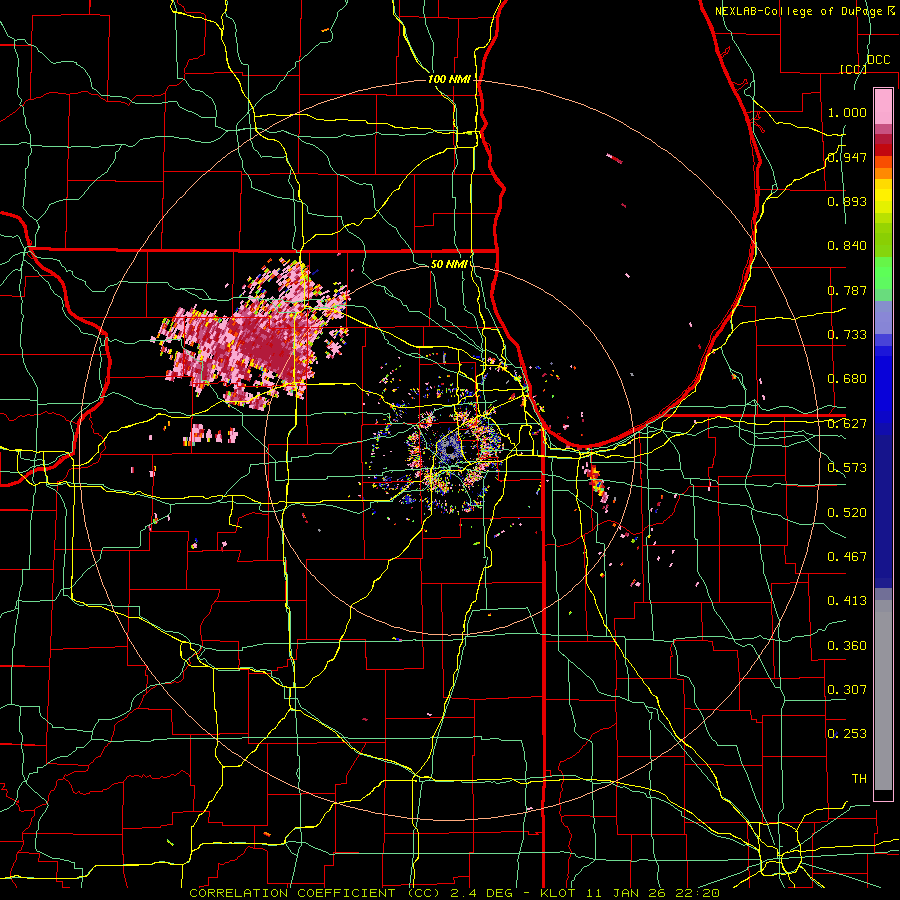The image size is (900, 900).
Task: Click the 100 NMI range ring label
Action: tap(449, 79)
